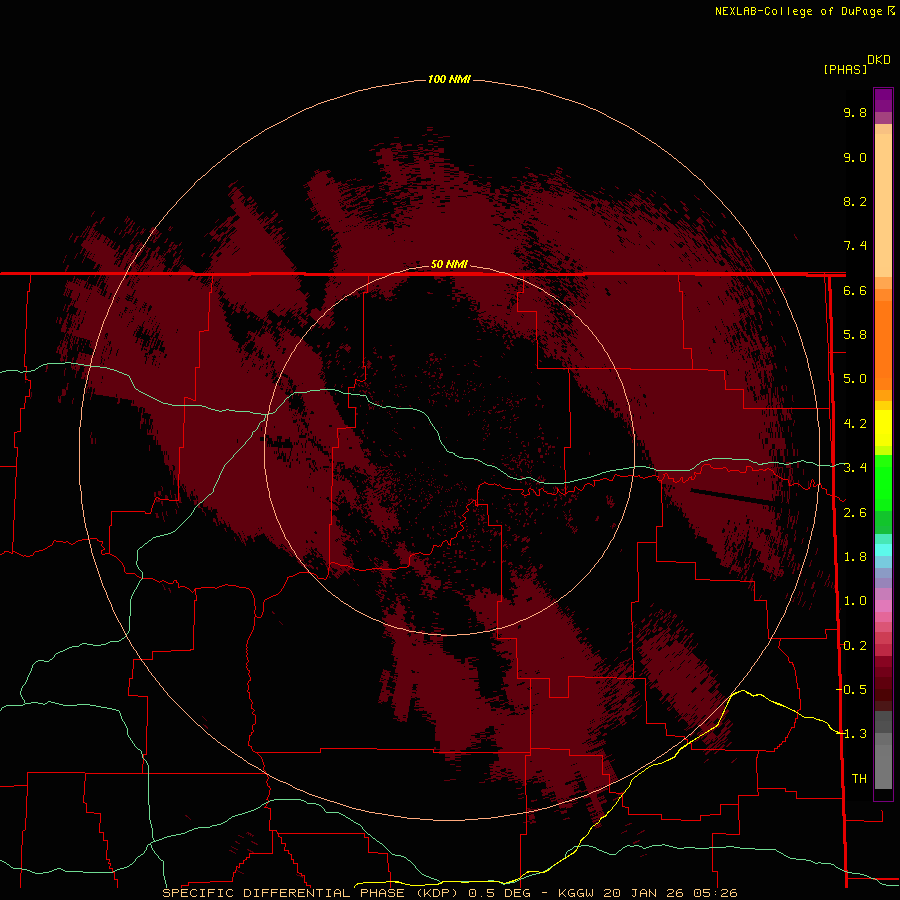Click the DKD unit label above the legend
The image size is (900, 900).
(x=879, y=60)
